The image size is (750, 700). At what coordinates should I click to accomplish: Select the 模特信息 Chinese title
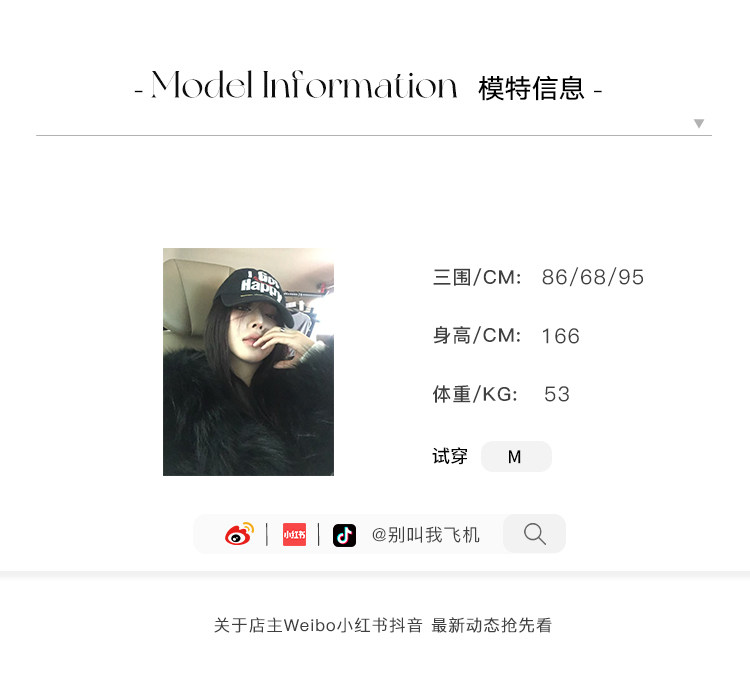(531, 89)
